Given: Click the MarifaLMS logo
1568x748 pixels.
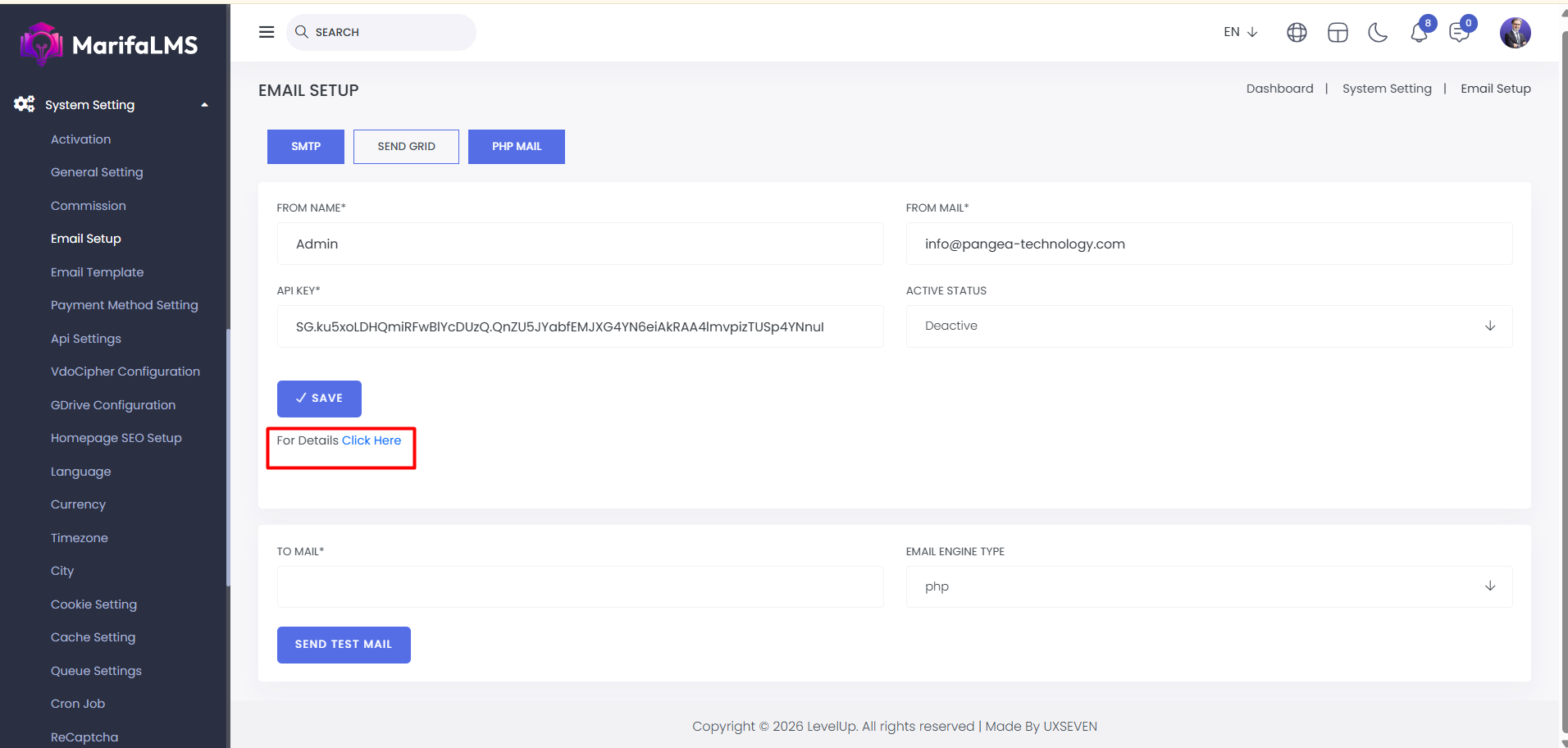Looking at the screenshot, I should tap(109, 44).
